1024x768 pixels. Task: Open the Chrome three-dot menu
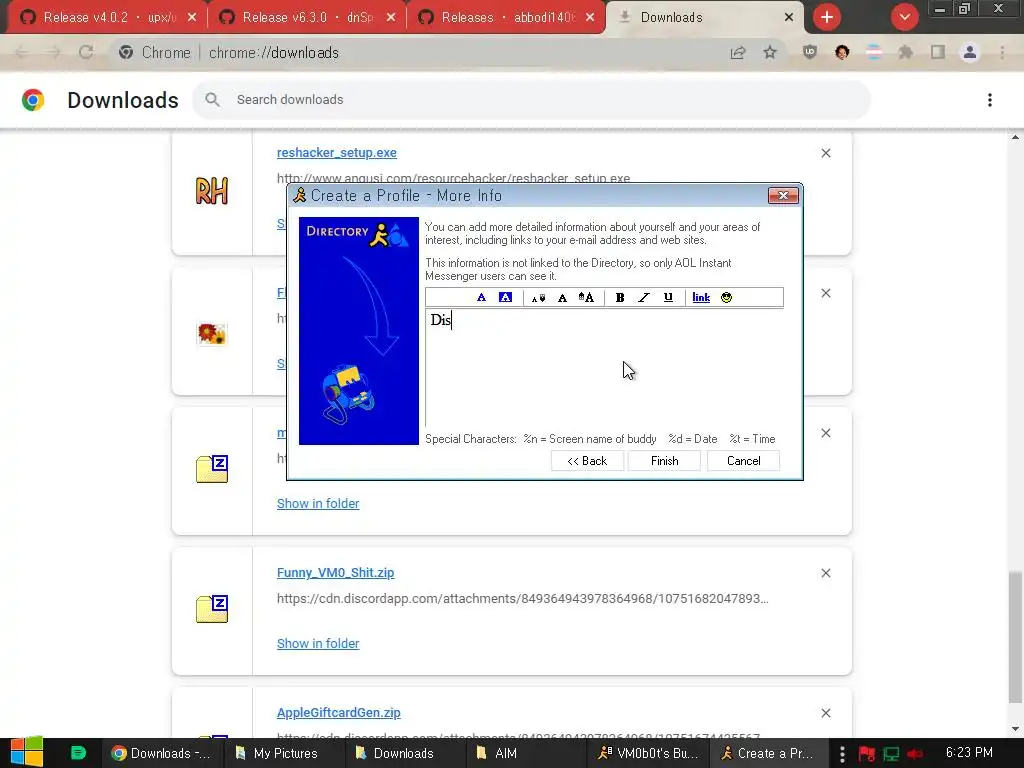1002,52
